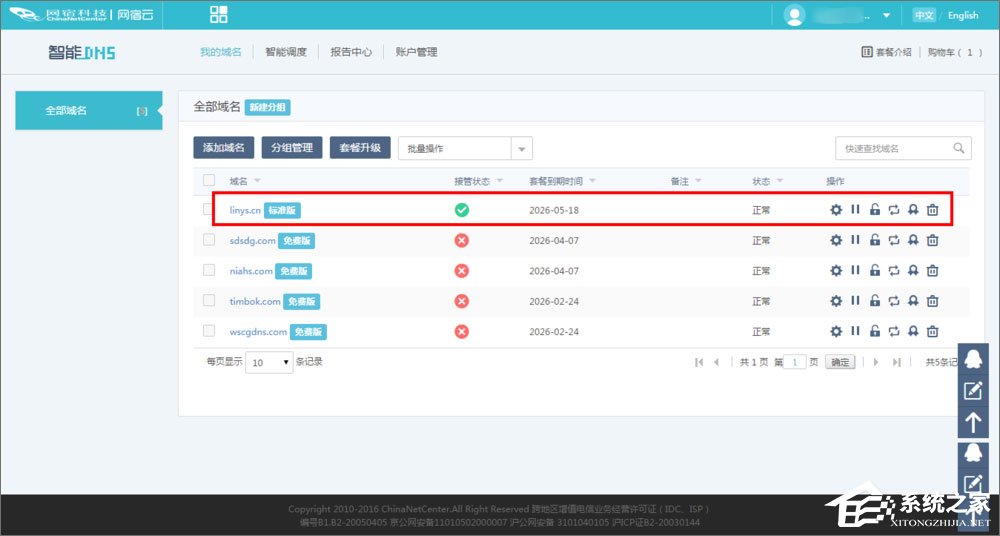This screenshot has height=536, width=1000.
Task: Open settings gear for niahs.com
Action: point(836,271)
